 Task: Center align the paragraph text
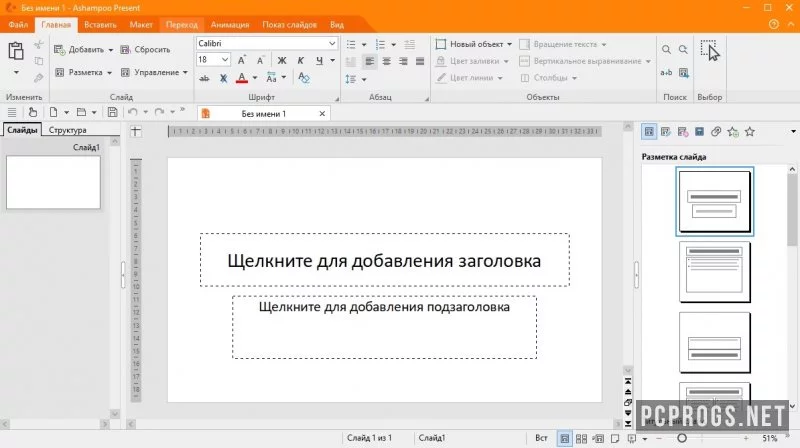tap(386, 61)
